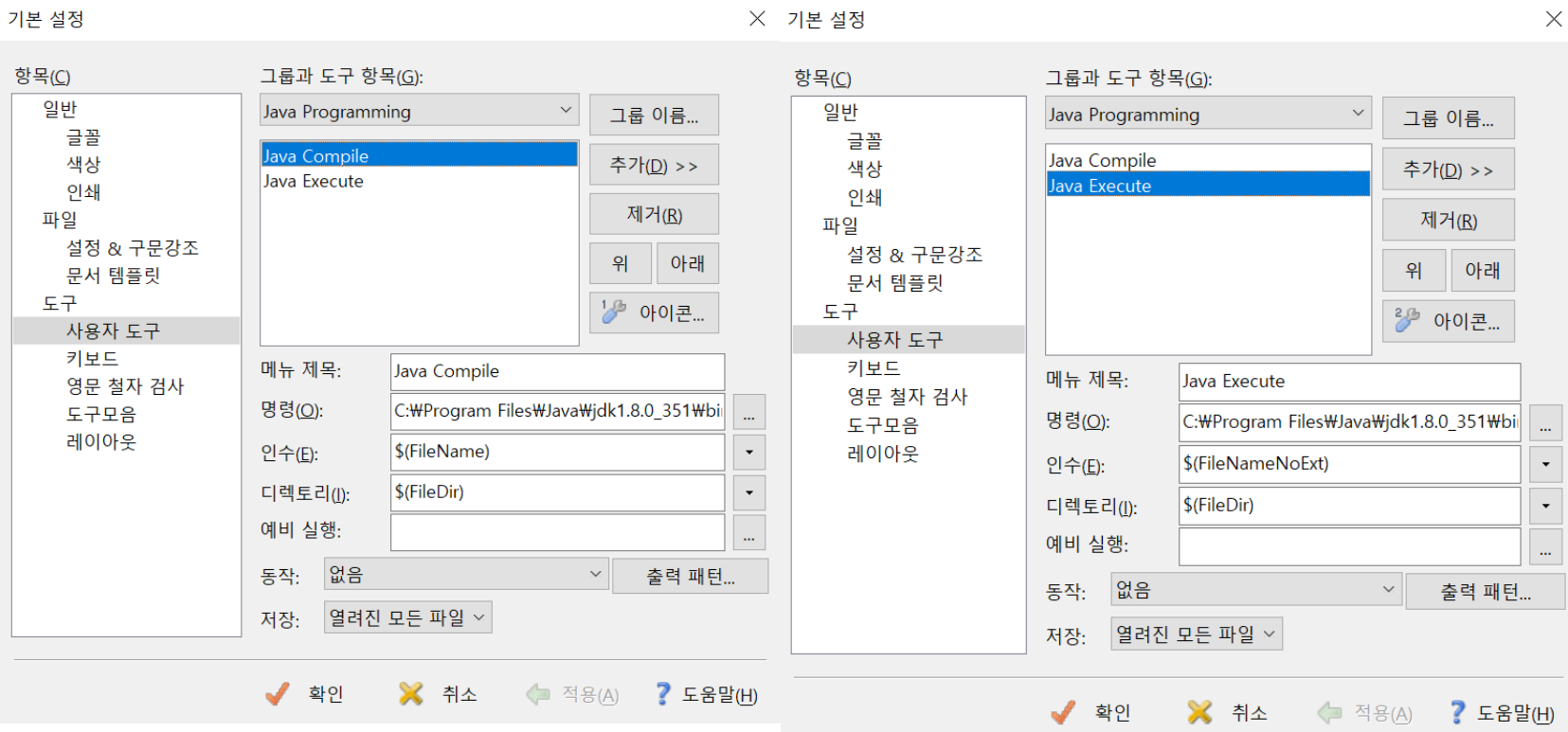The height and width of the screenshot is (732, 1568).
Task: Click 메뉴 제목 field with Java Execute
Action: coord(1349,382)
